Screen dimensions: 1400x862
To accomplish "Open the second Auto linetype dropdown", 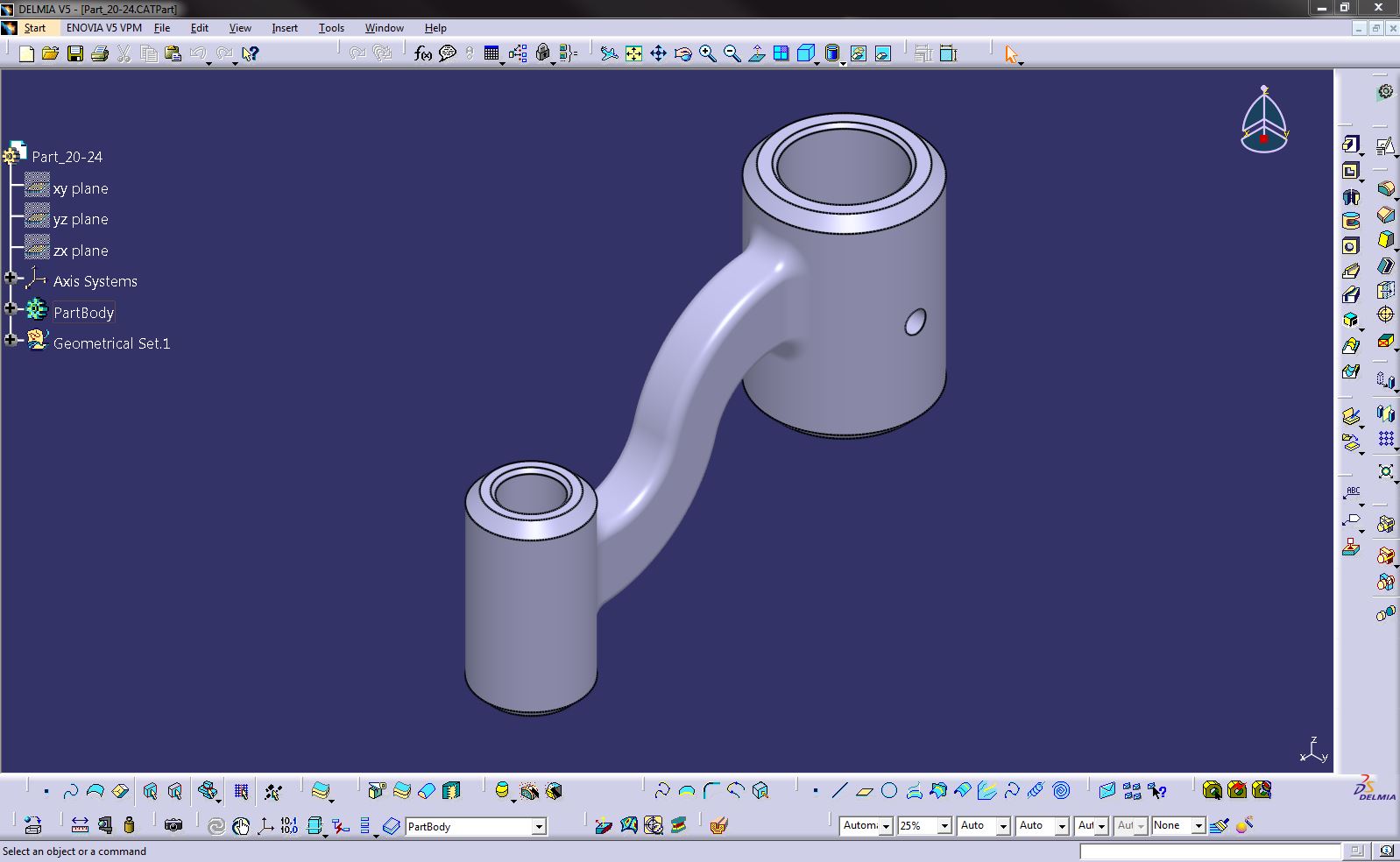I will tap(1062, 826).
